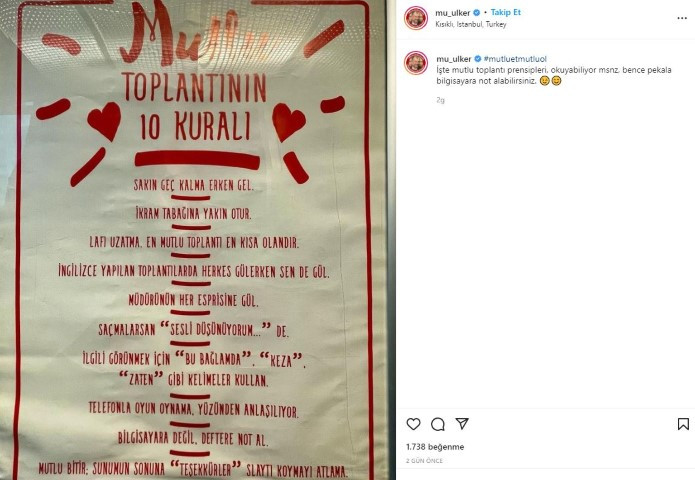
Task: Click the poster photo of meeting rules
Action: pos(195,240)
